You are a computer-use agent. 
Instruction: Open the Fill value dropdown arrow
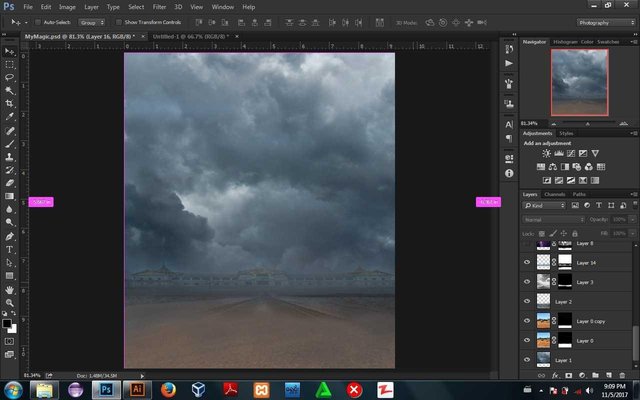tap(633, 233)
